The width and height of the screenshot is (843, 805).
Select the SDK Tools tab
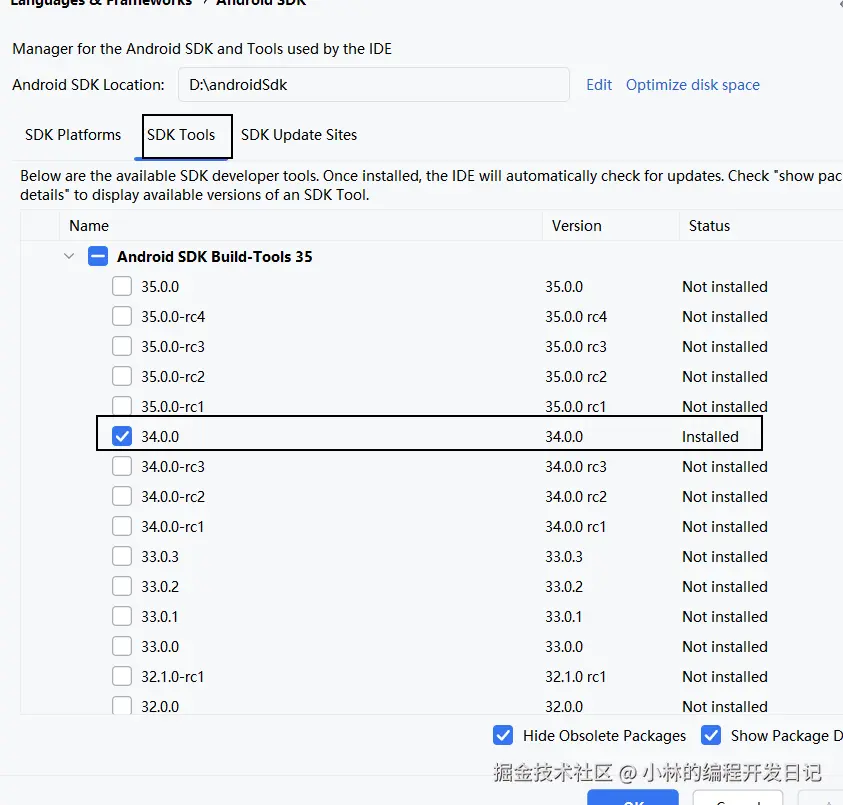181,135
